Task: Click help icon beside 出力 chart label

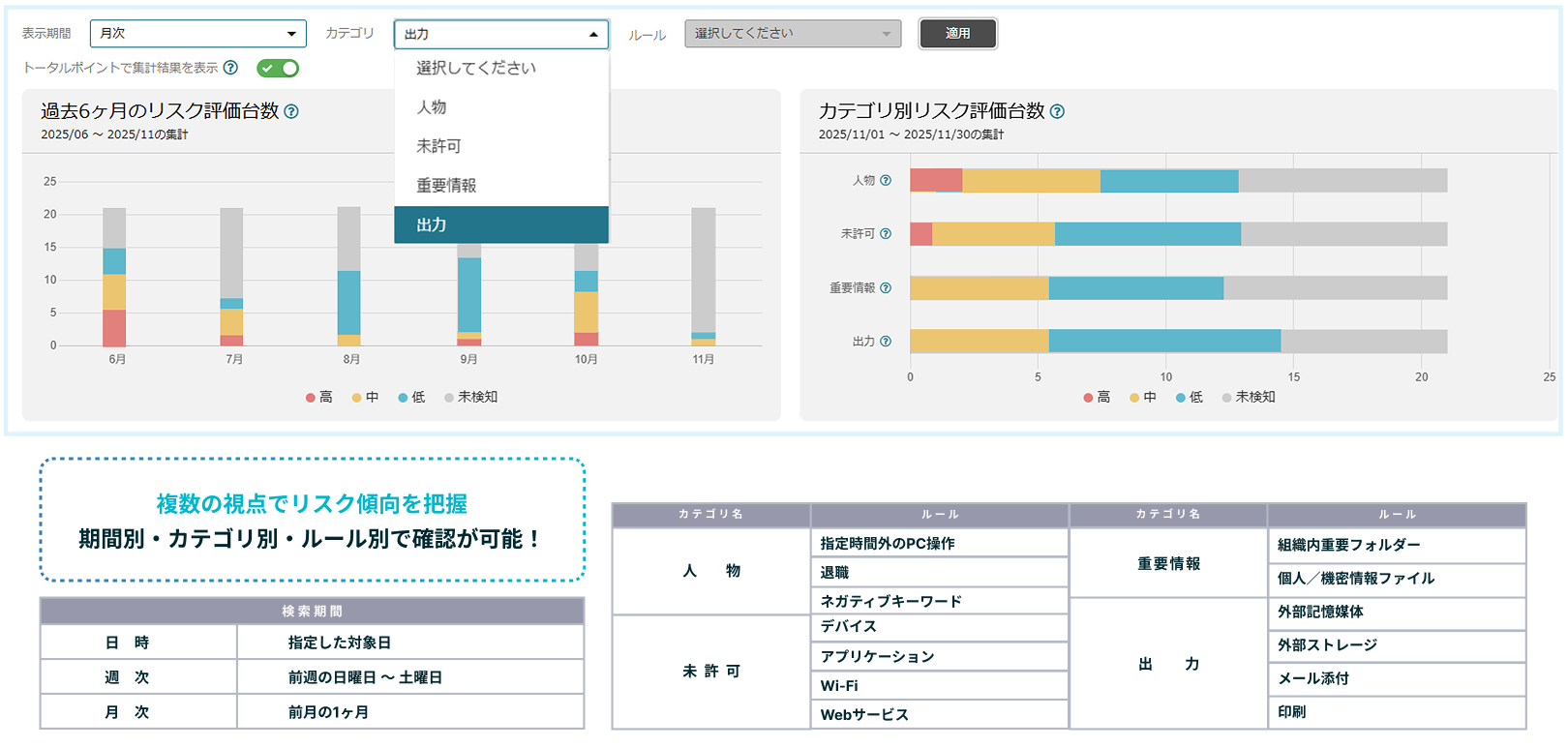Action: (x=886, y=342)
